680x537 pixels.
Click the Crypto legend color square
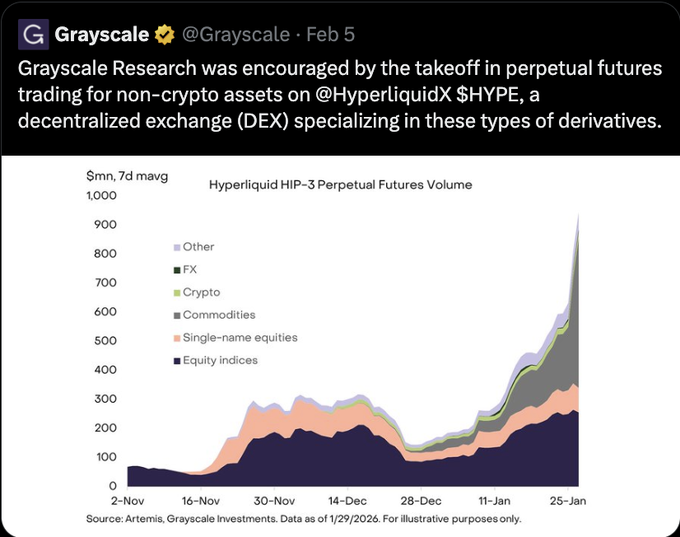pyautogui.click(x=177, y=292)
